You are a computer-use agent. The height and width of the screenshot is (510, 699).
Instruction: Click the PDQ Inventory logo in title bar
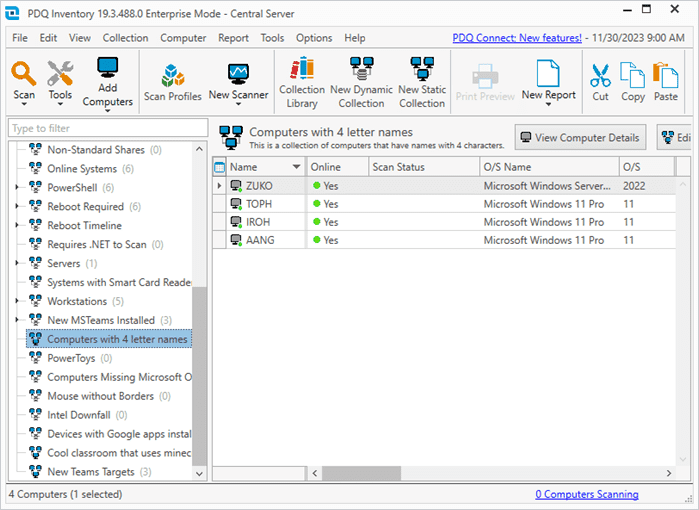coord(12,13)
